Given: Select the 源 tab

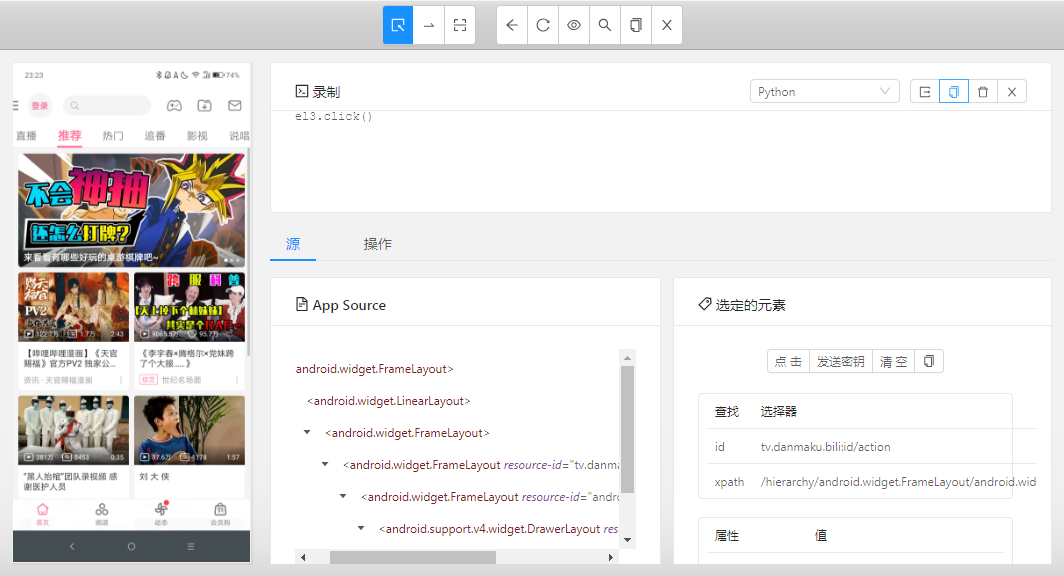Looking at the screenshot, I should 292,244.
